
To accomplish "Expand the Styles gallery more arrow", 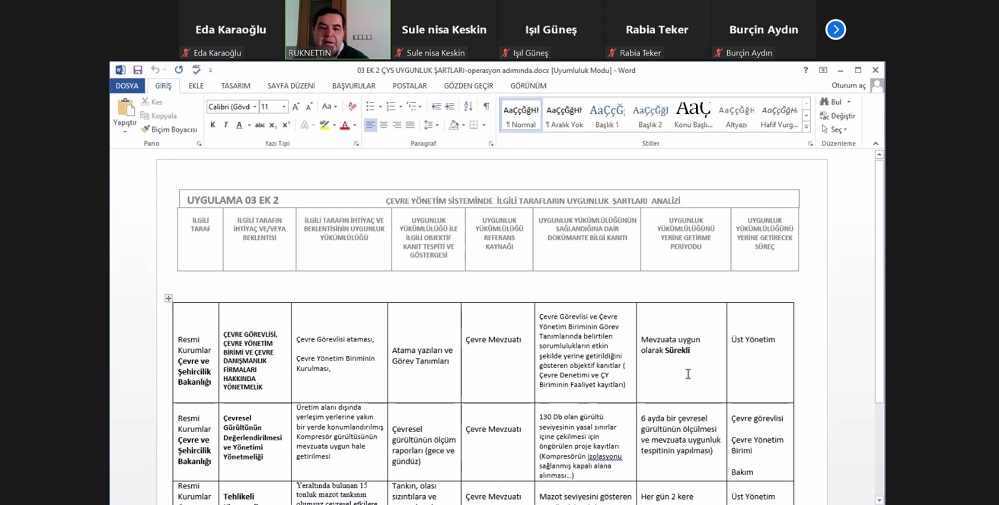I will [x=806, y=127].
